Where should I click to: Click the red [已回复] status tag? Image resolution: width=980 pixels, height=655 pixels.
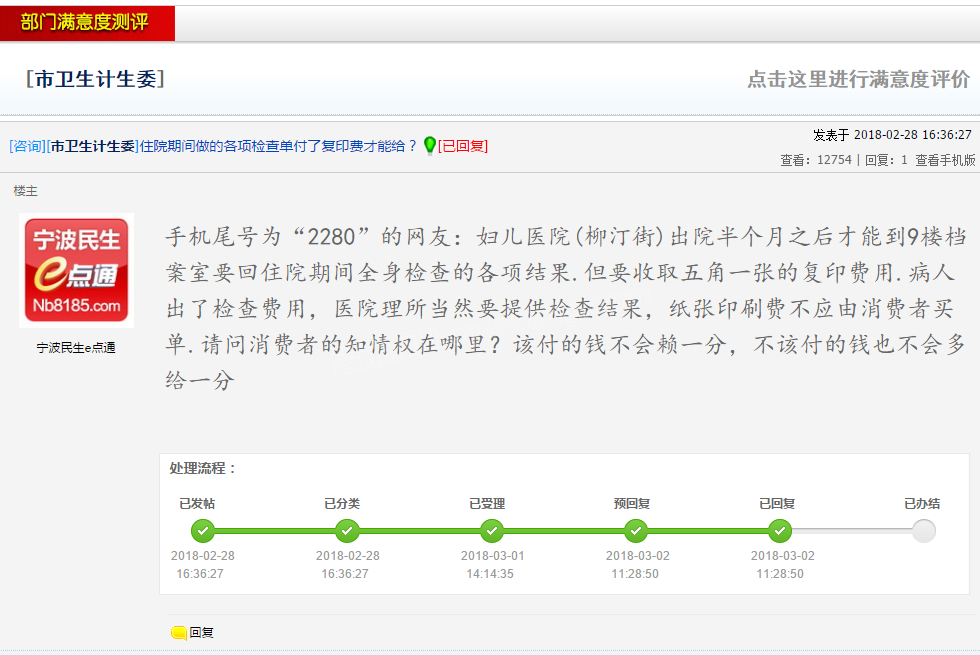(463, 146)
